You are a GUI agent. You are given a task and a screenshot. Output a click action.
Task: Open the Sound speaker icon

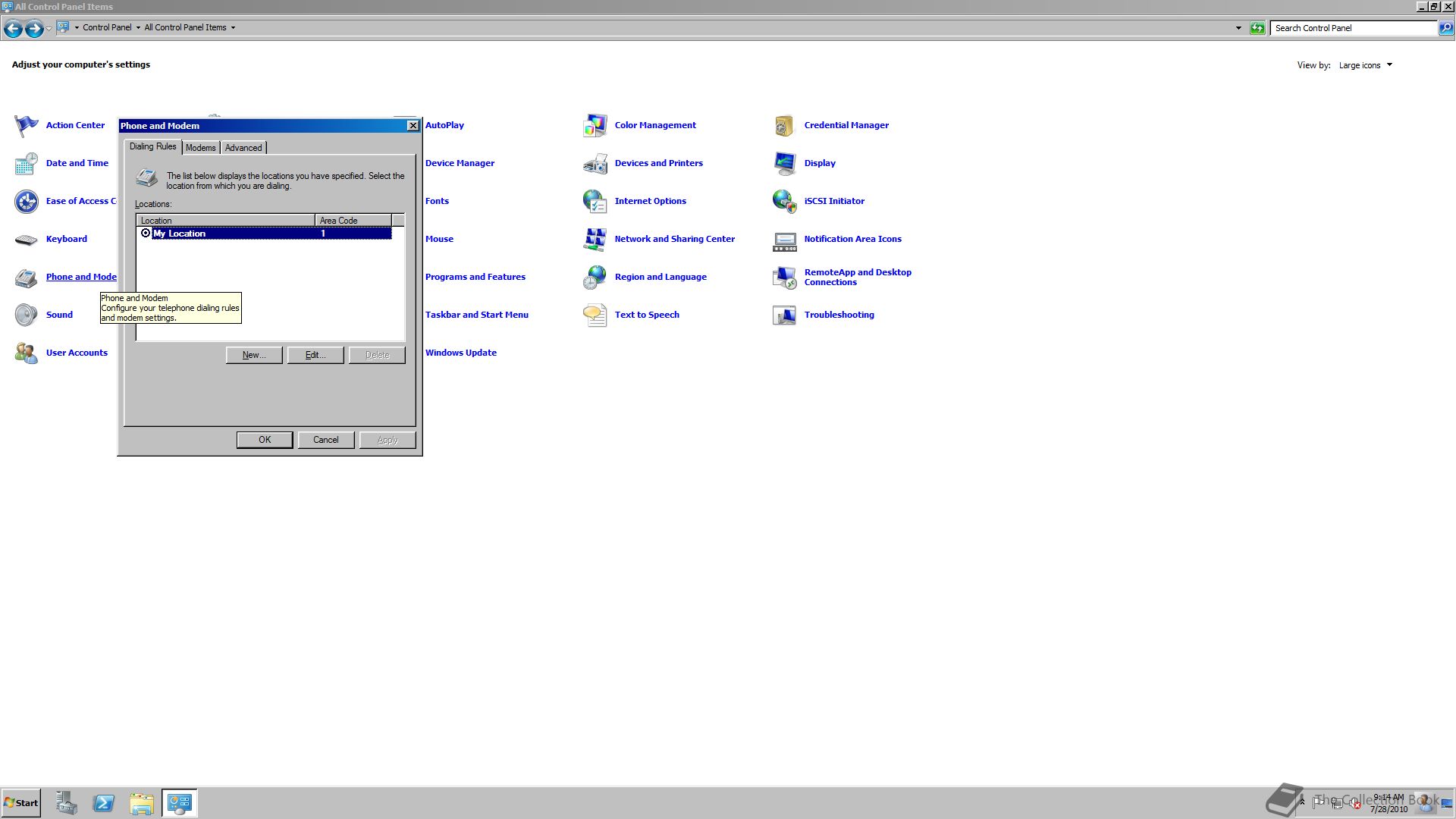pos(27,315)
